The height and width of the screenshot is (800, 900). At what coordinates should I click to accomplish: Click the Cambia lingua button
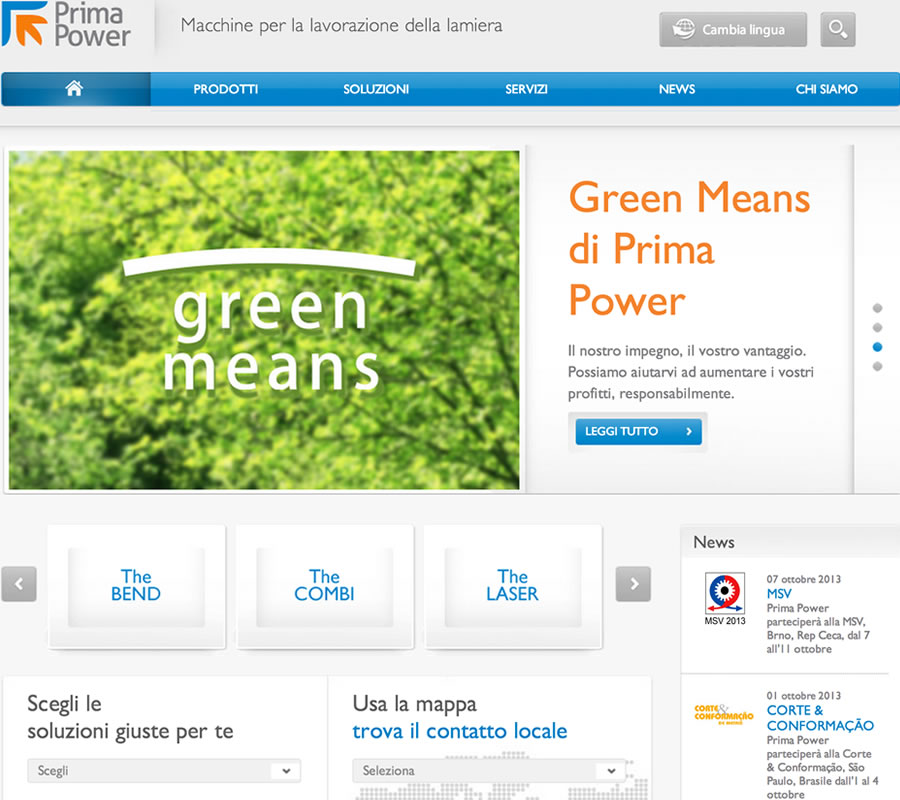[x=733, y=29]
